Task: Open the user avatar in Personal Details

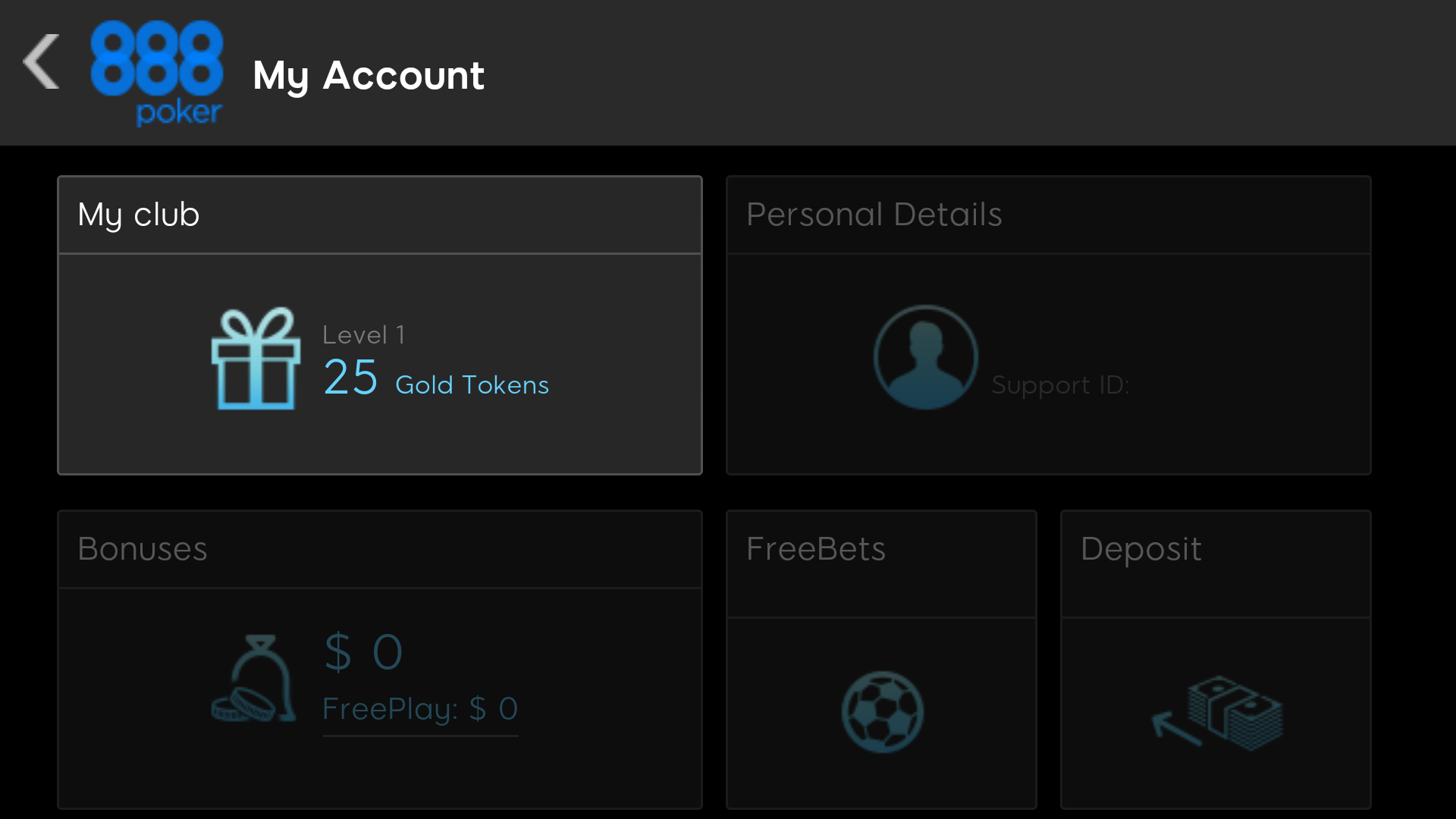Action: pyautogui.click(x=924, y=356)
